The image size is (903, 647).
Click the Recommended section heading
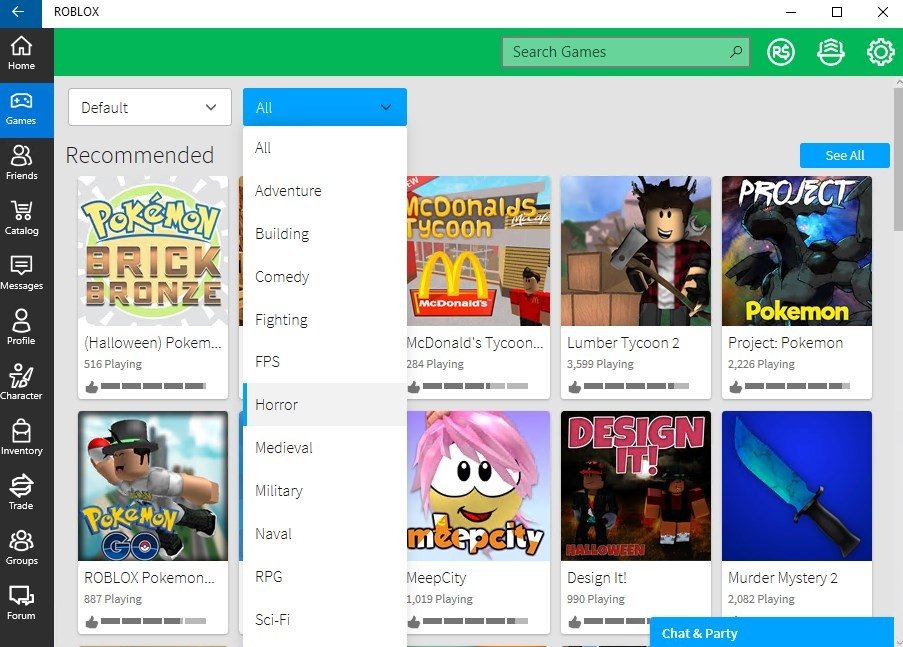click(x=139, y=155)
